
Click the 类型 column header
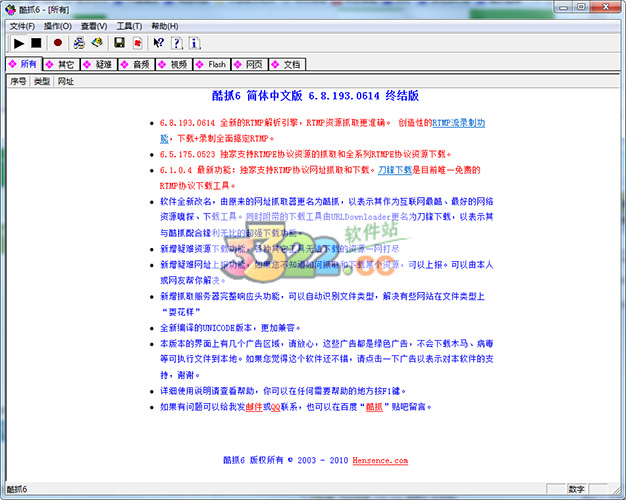(42, 81)
